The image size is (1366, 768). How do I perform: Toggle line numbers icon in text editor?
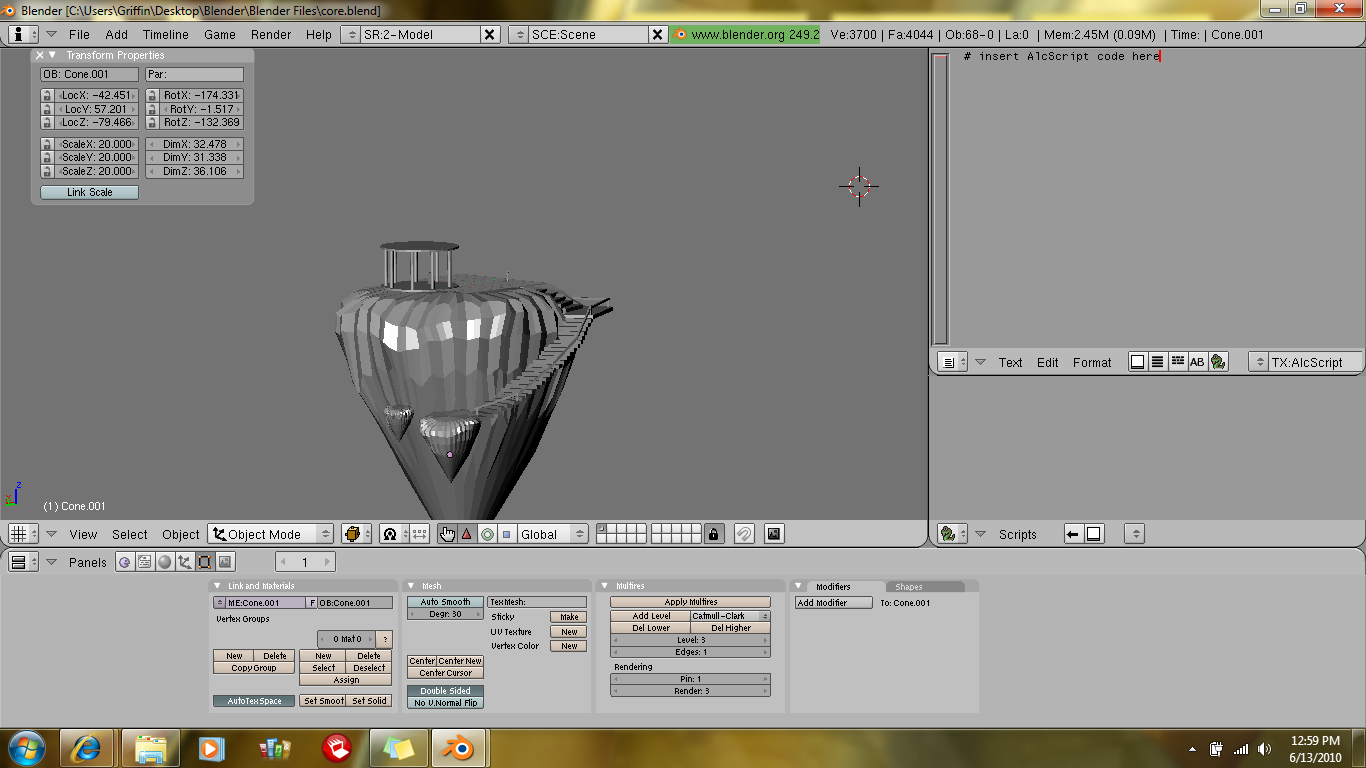1157,362
